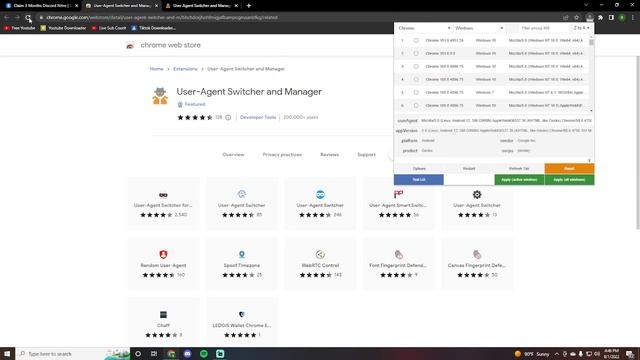Open the User-Agent Switcher for... related extension card
Viewport: 640px width, 360px height.
point(163,203)
